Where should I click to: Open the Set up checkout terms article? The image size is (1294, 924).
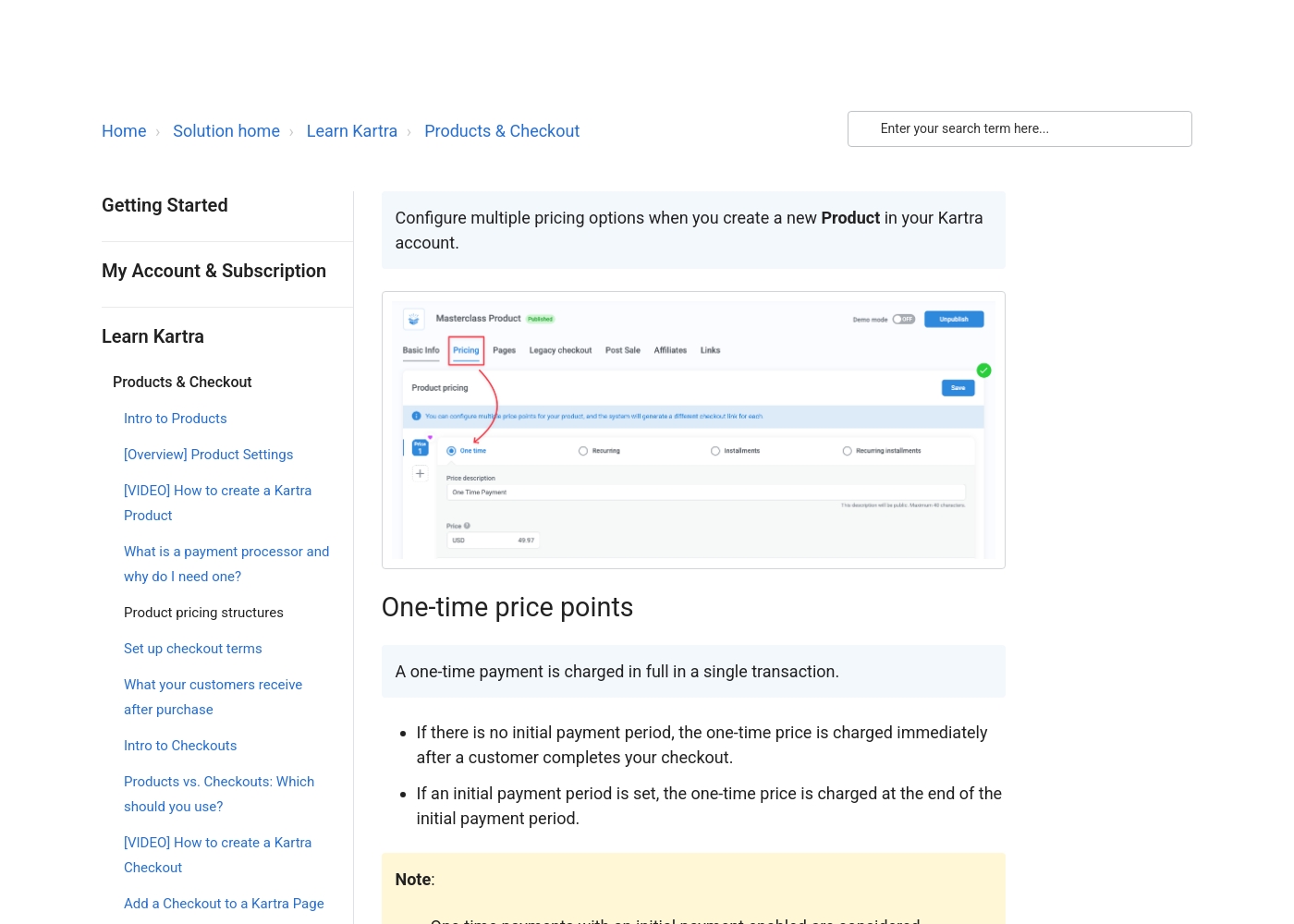tap(193, 649)
